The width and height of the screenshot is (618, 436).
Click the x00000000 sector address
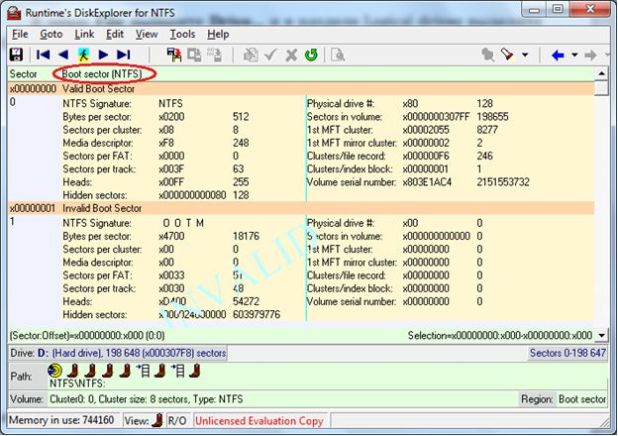click(33, 89)
